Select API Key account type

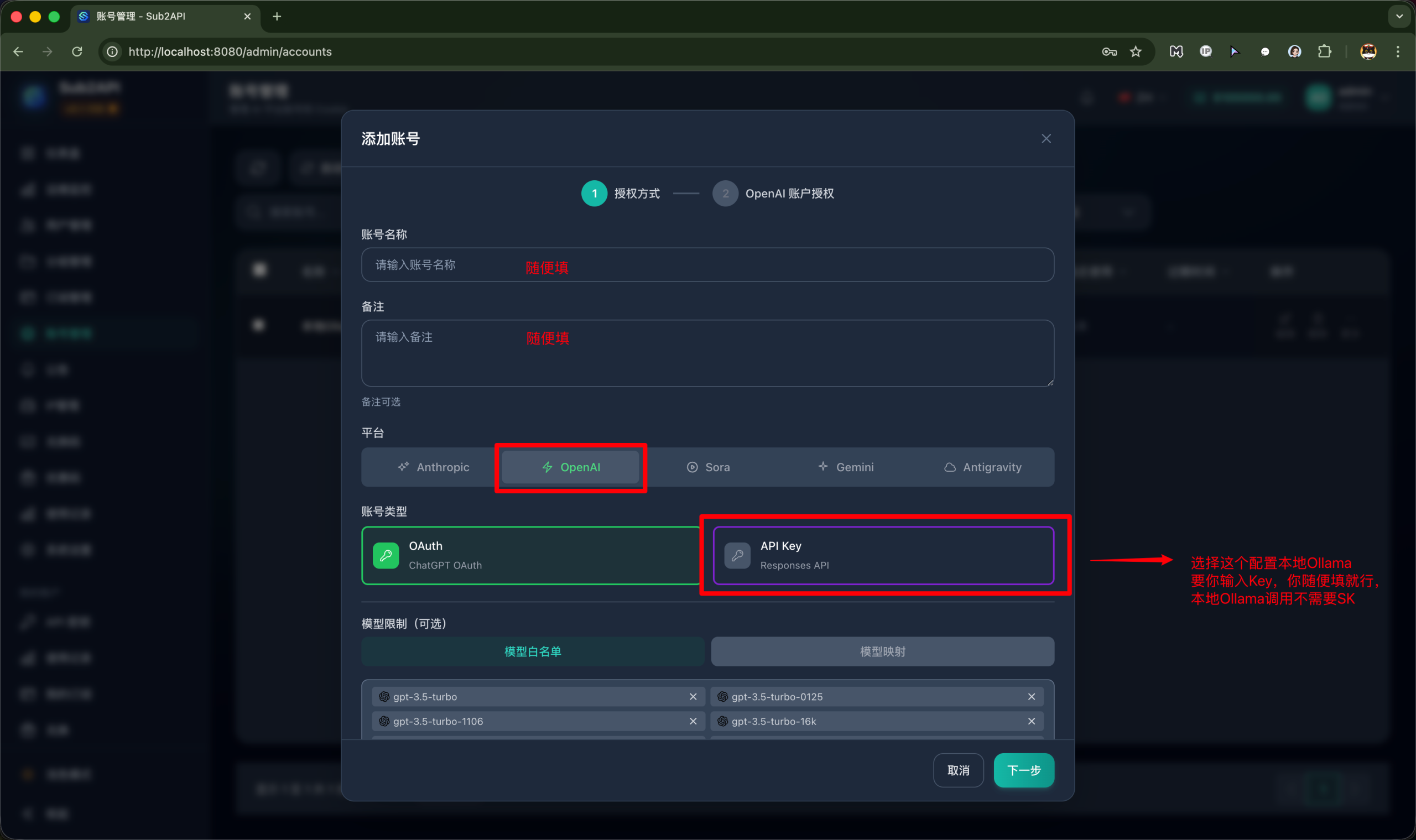pos(883,555)
